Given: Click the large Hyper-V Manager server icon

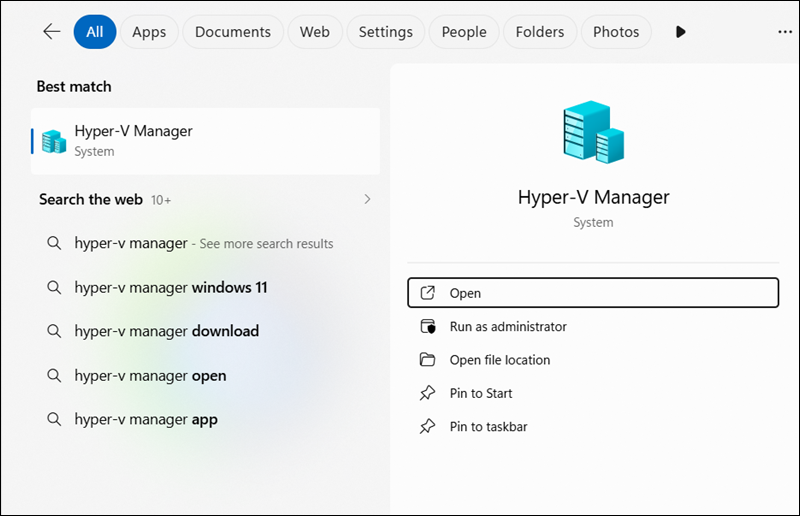Looking at the screenshot, I should pos(593,132).
